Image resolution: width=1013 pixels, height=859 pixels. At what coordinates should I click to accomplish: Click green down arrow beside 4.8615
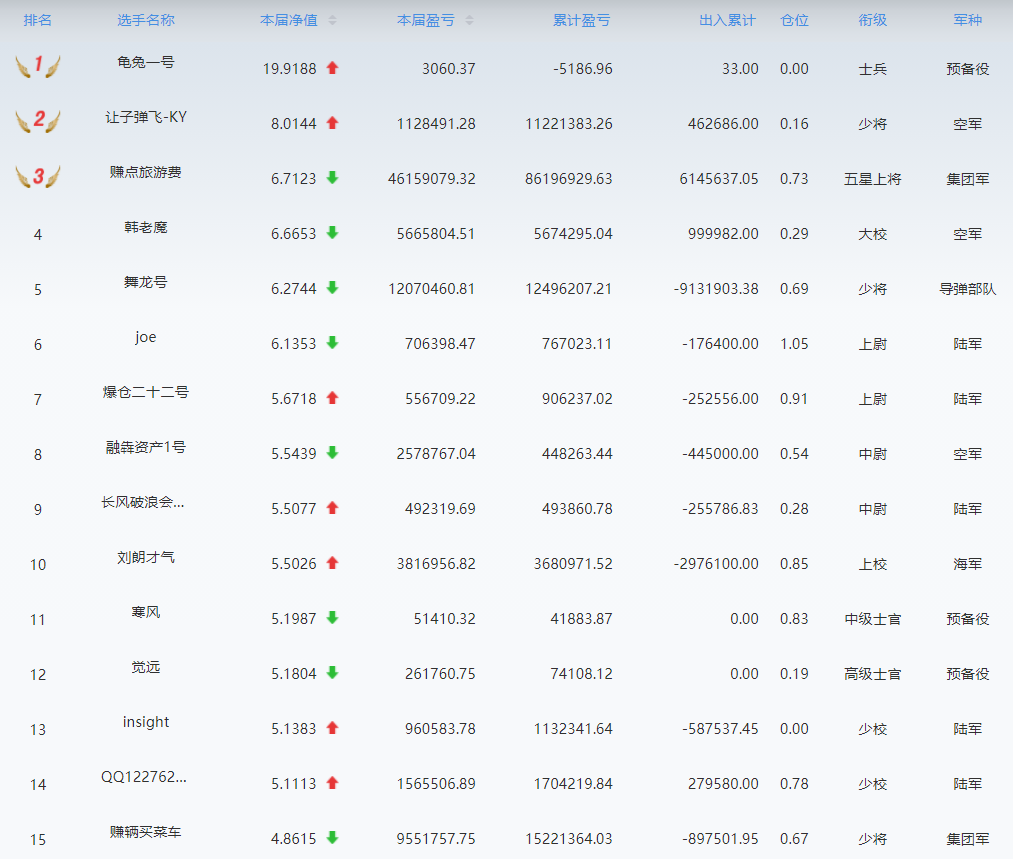333,838
